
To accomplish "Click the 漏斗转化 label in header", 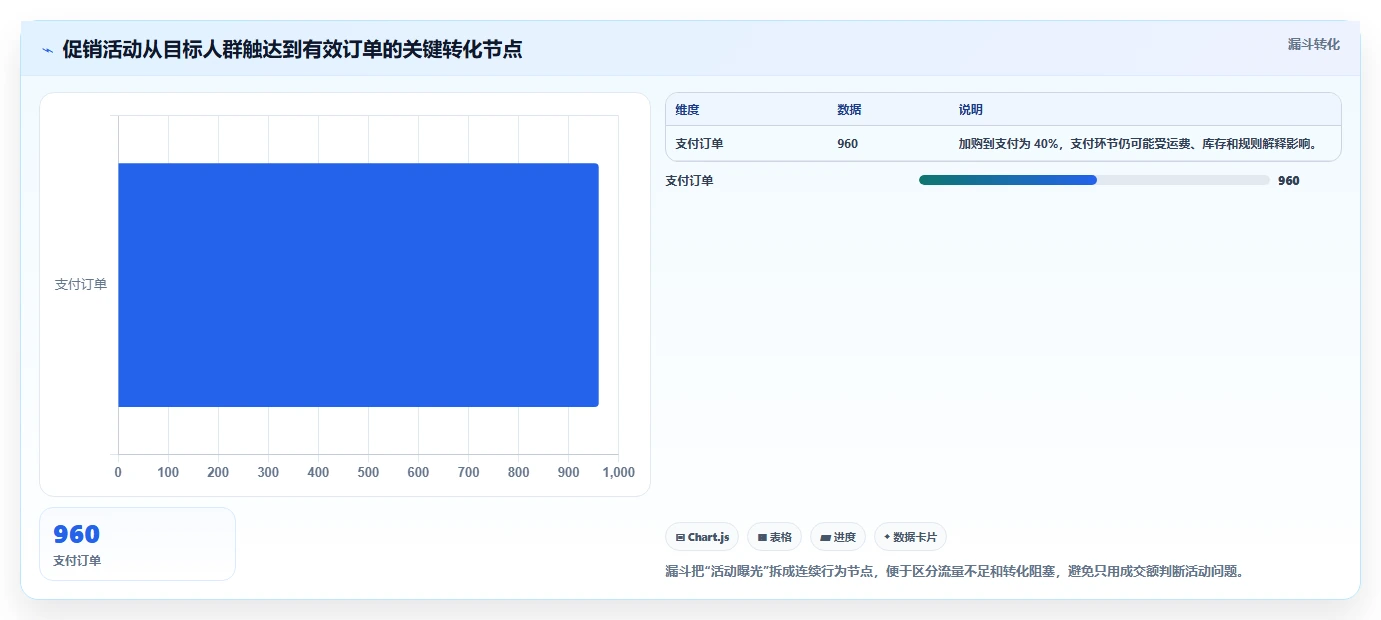I will pyautogui.click(x=1313, y=44).
